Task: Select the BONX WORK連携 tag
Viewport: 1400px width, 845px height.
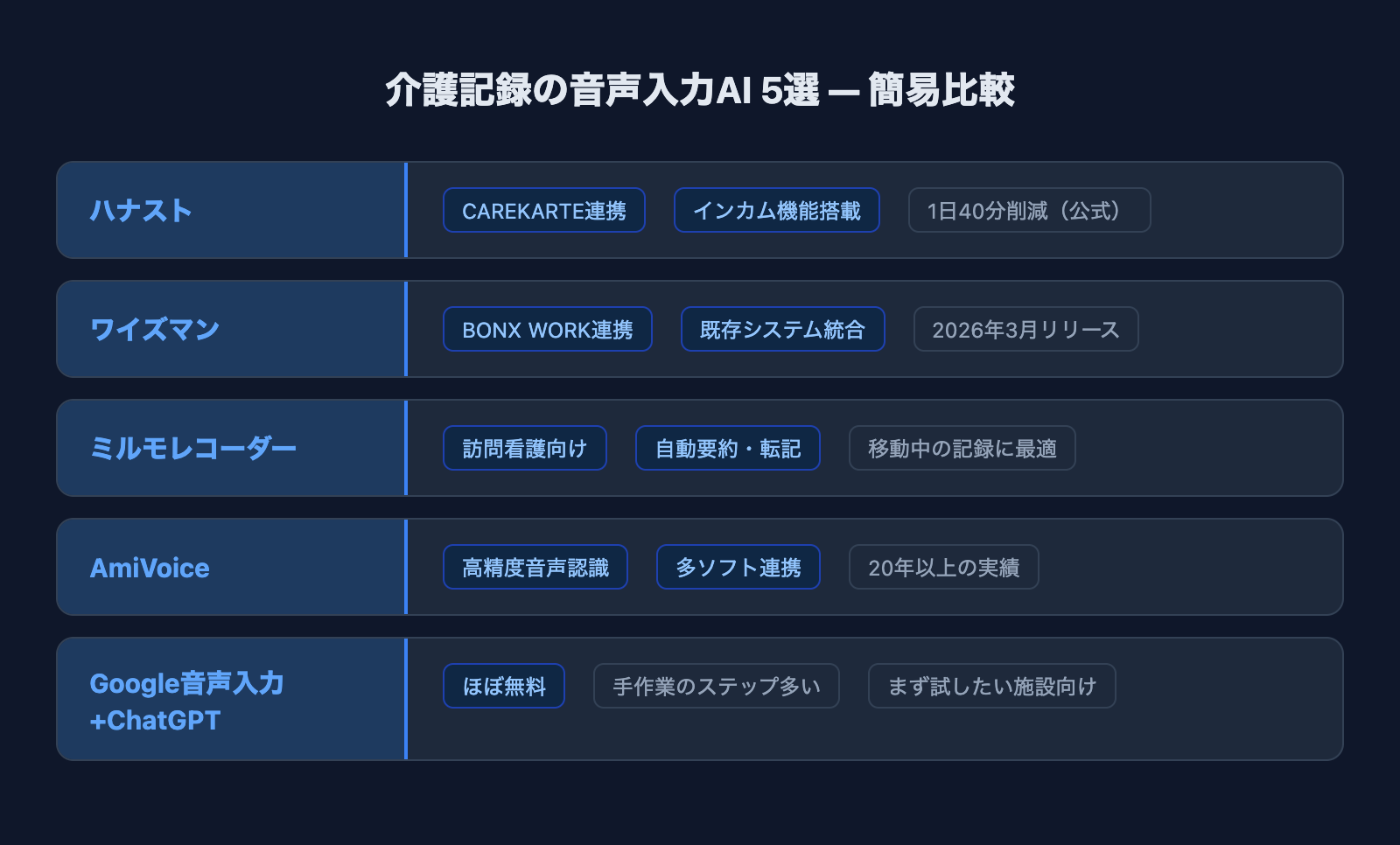Action: pos(547,330)
